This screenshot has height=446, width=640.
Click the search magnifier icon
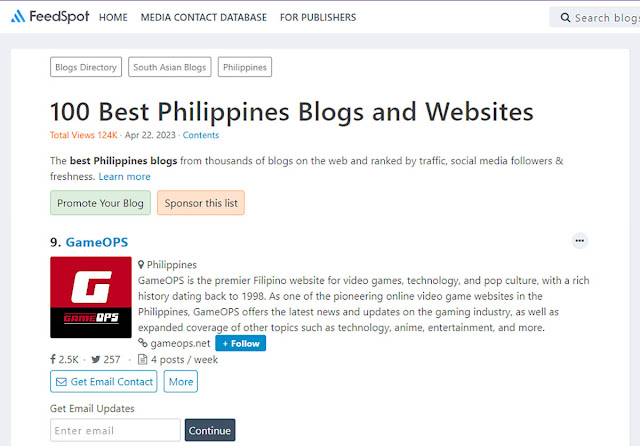click(565, 18)
